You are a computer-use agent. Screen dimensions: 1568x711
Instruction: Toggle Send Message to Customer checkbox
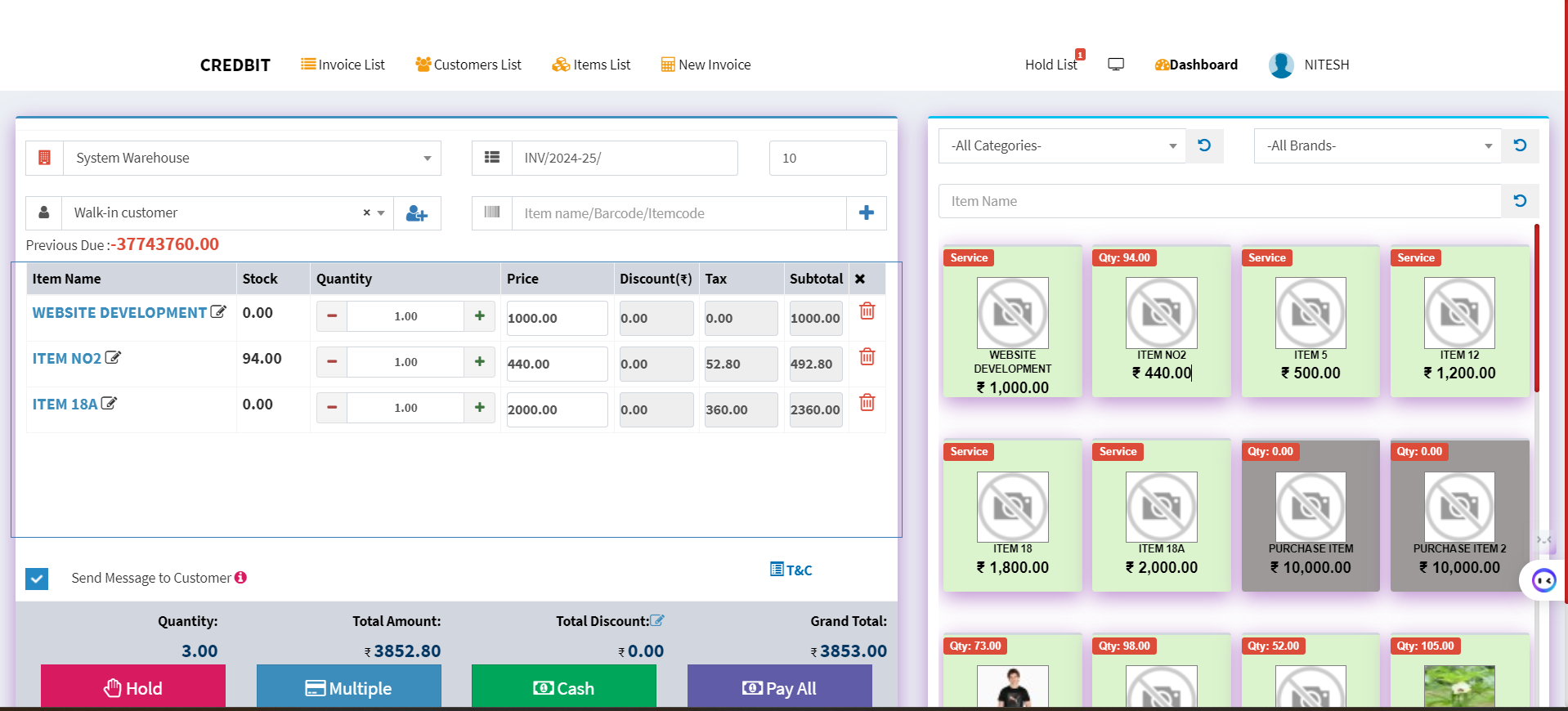37,579
